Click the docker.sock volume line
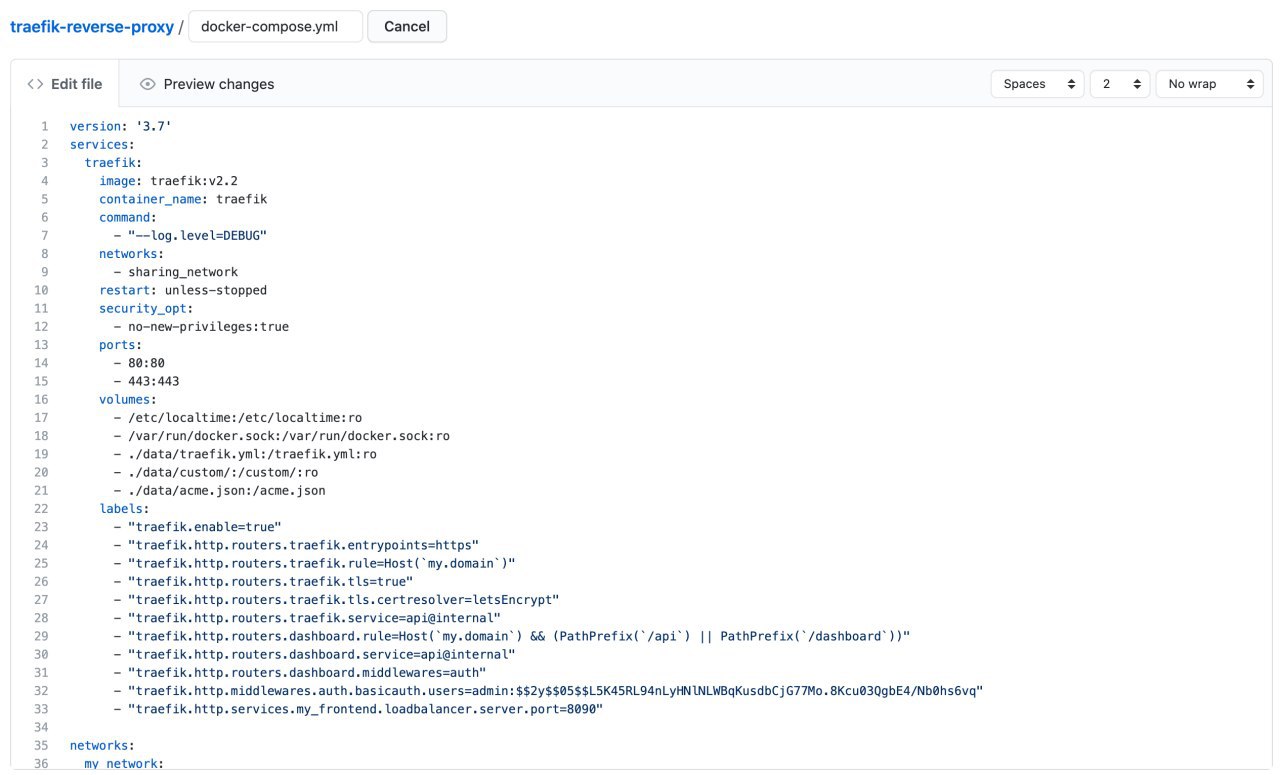Screen dimensions: 1280x775 point(282,436)
